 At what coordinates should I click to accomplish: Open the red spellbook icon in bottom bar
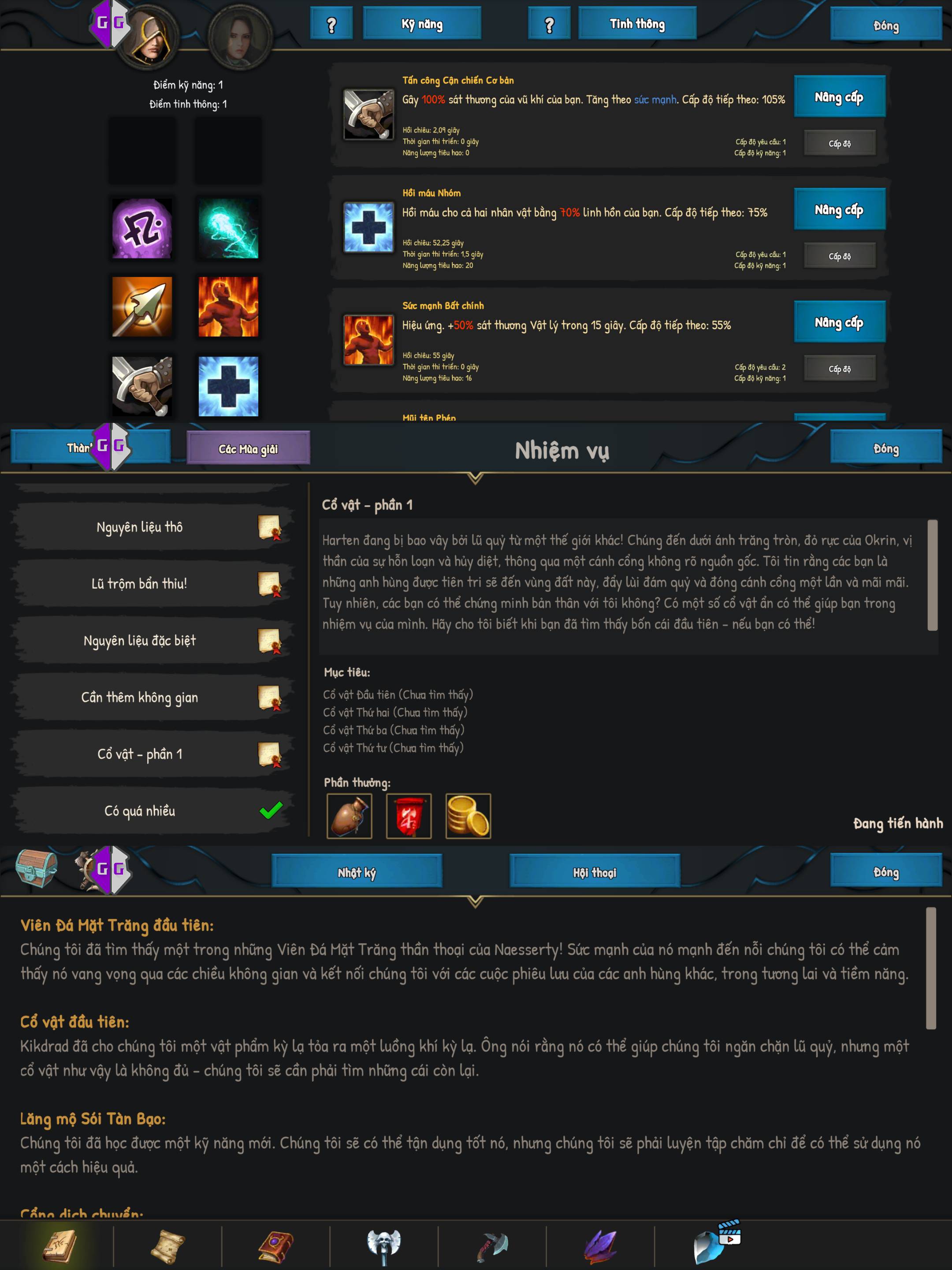pos(275,1247)
